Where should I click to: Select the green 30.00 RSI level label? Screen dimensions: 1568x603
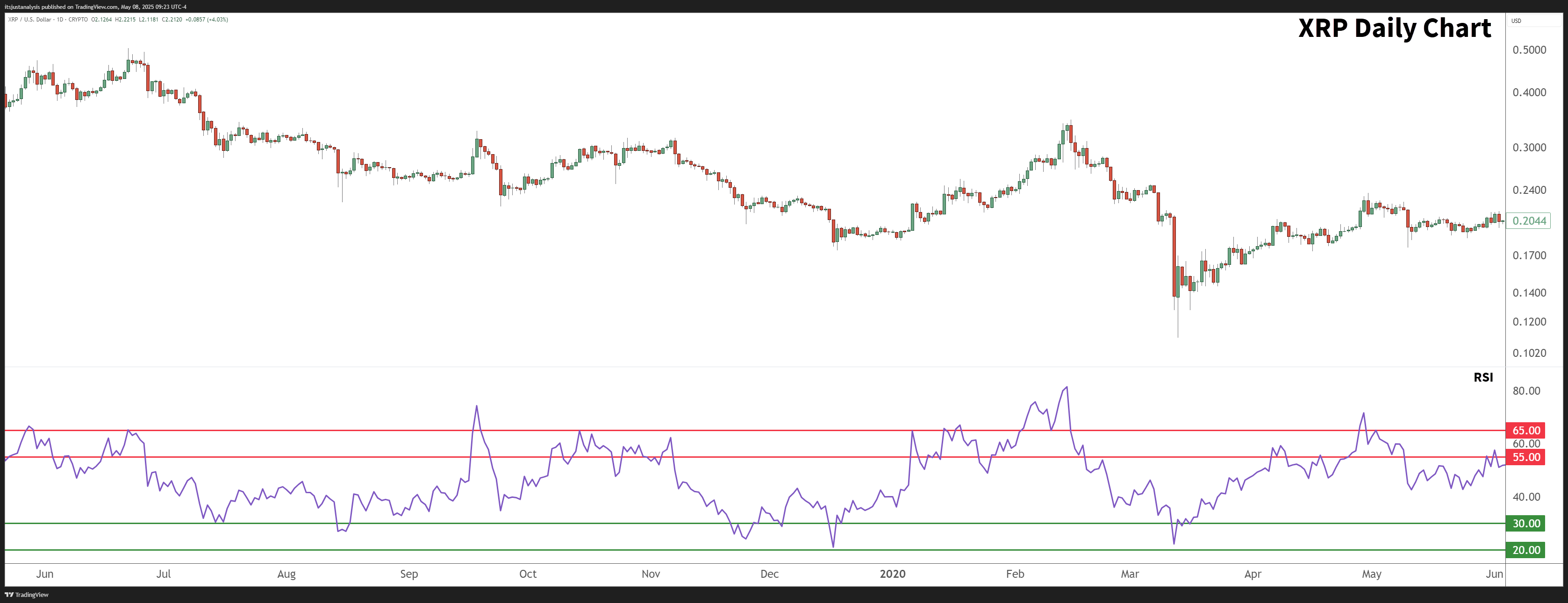click(1525, 523)
